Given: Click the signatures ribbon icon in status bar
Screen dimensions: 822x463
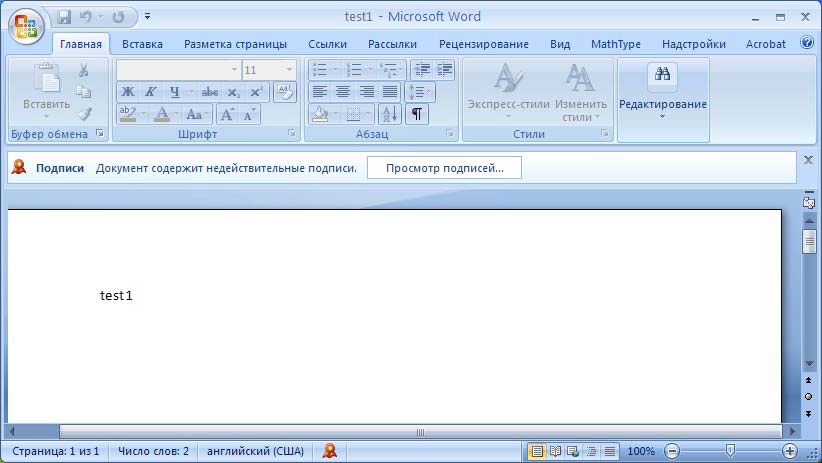Looking at the screenshot, I should (x=330, y=450).
